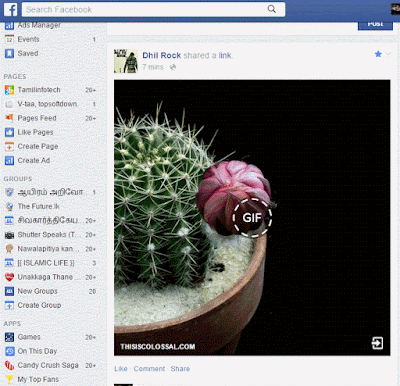This screenshot has height=386, width=400.
Task: Click the blue star on Dhil Rock's post
Action: tap(378, 54)
